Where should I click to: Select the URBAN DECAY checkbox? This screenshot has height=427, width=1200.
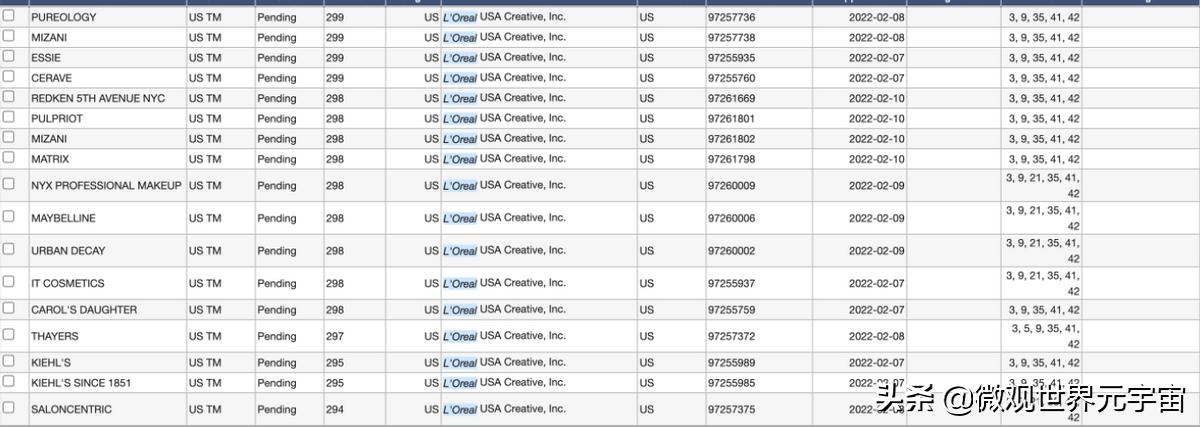coord(9,249)
